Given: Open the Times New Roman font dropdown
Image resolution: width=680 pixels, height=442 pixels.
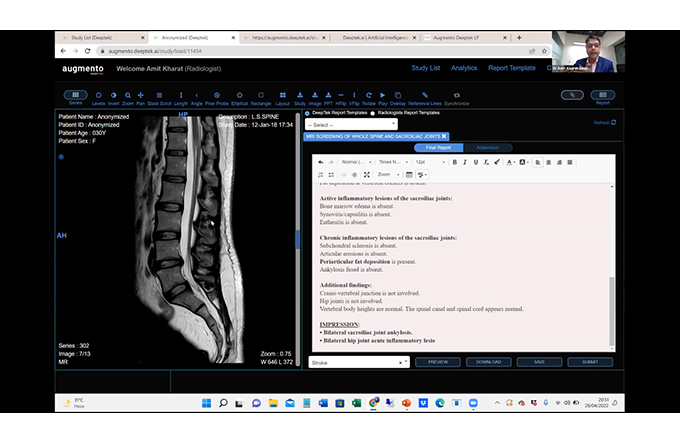Looking at the screenshot, I should tap(393, 162).
